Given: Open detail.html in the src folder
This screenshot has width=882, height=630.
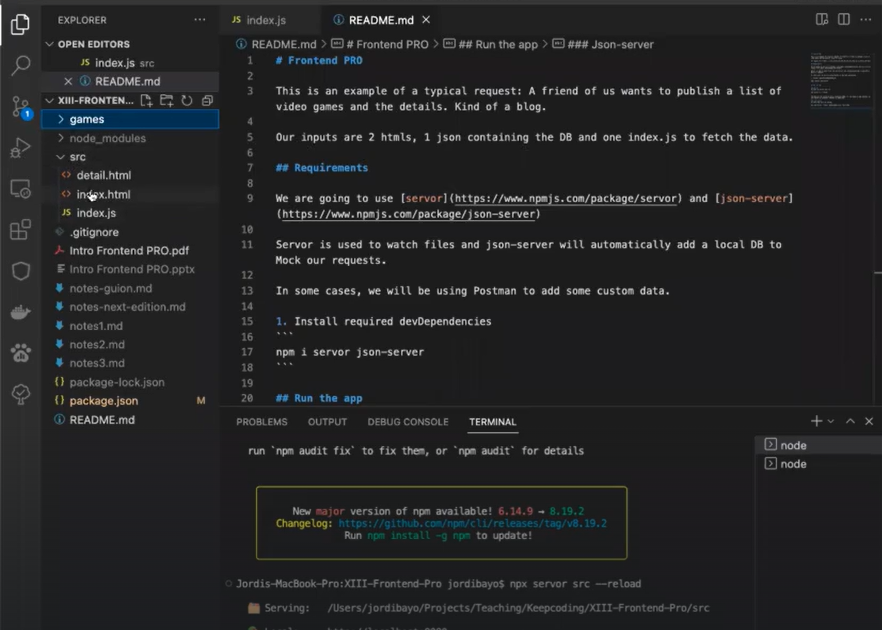Looking at the screenshot, I should coord(130,176).
